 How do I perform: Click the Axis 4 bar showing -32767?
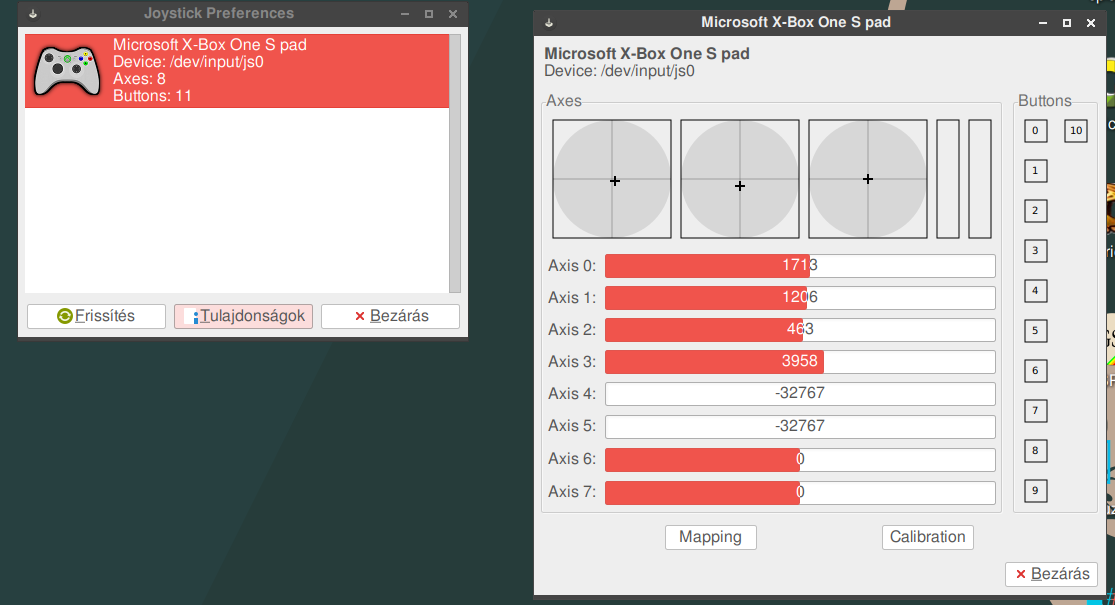pos(800,394)
